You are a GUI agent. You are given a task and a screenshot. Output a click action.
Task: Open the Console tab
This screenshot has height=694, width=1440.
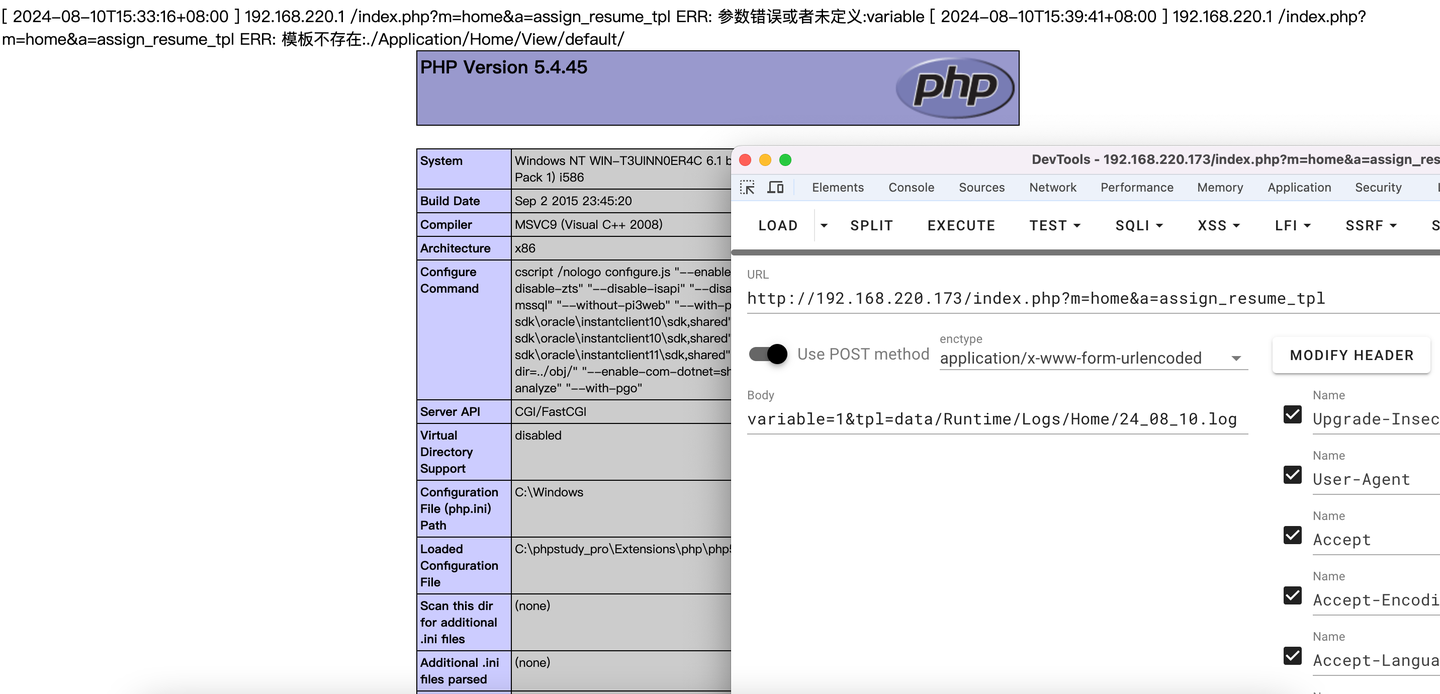click(910, 187)
